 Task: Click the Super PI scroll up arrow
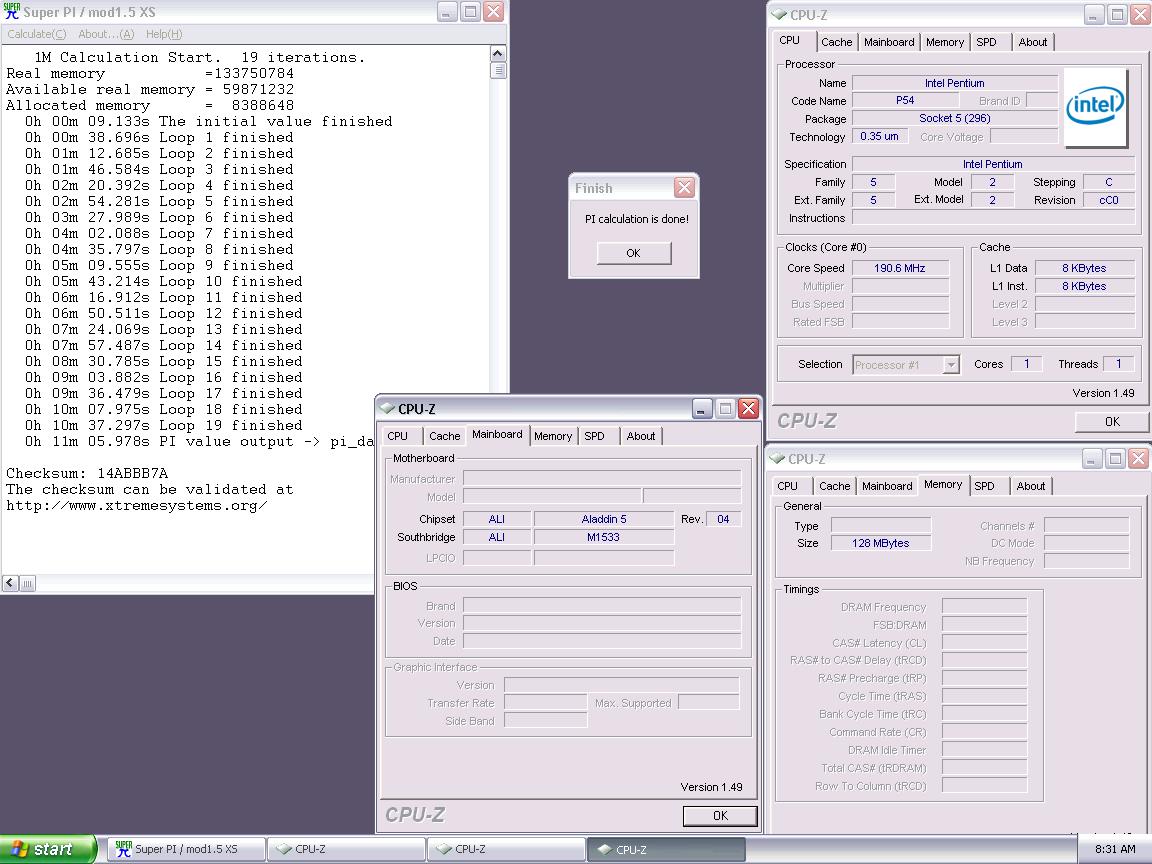[x=497, y=54]
